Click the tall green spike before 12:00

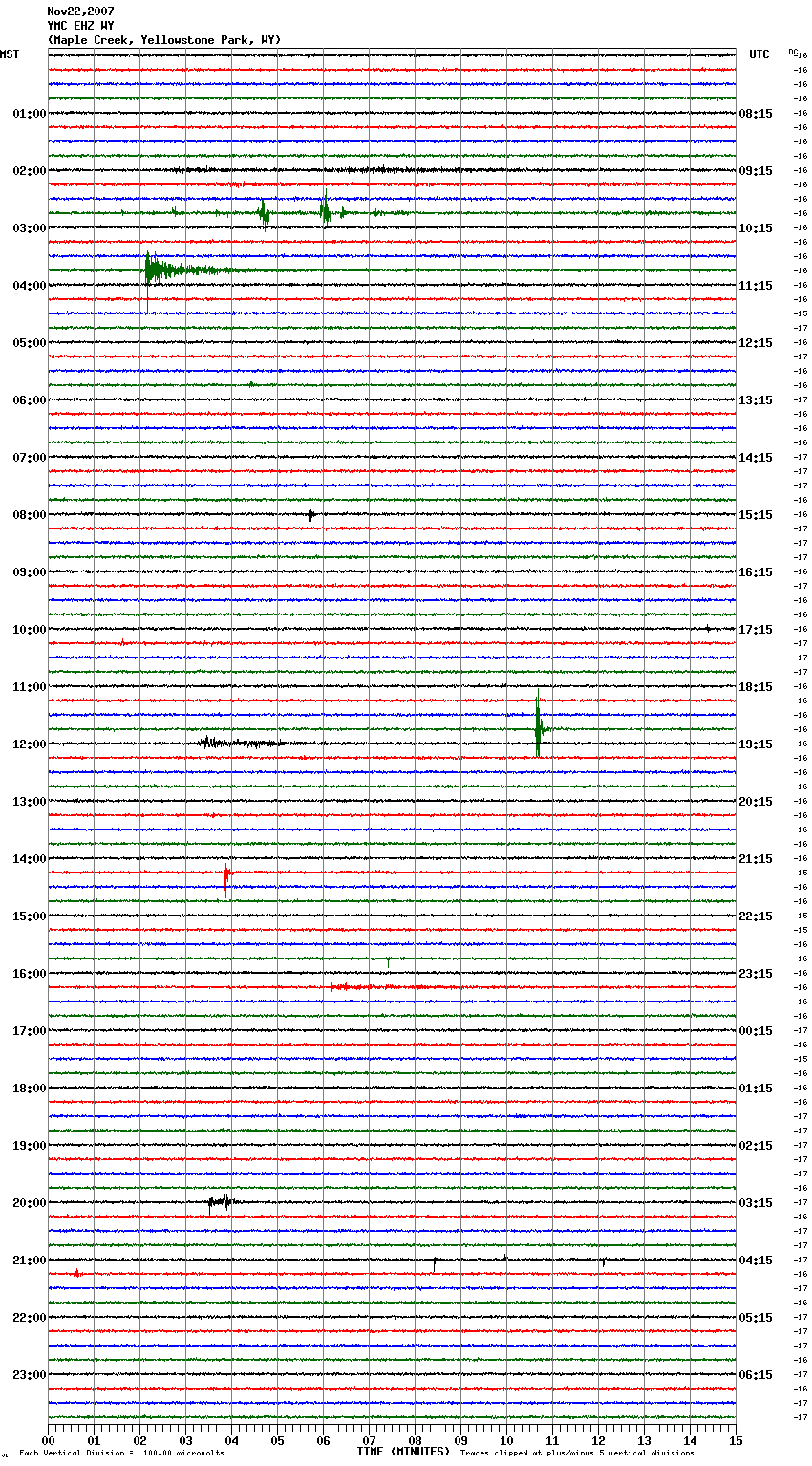pyautogui.click(x=539, y=724)
